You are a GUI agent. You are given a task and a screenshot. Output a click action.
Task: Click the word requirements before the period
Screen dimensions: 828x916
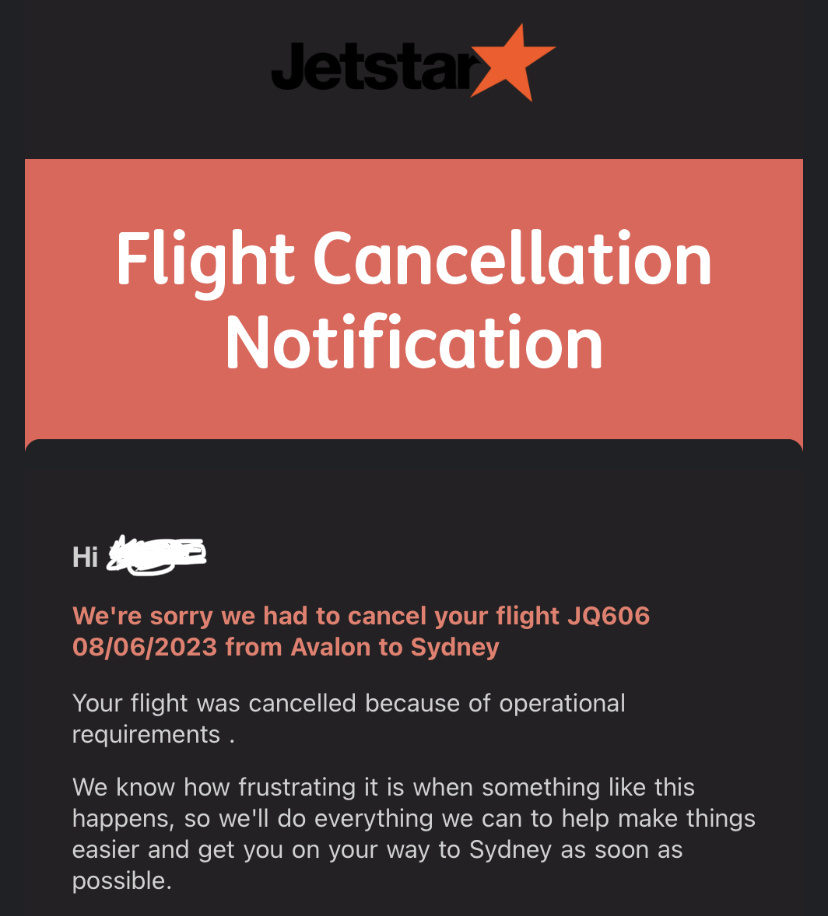tap(146, 735)
